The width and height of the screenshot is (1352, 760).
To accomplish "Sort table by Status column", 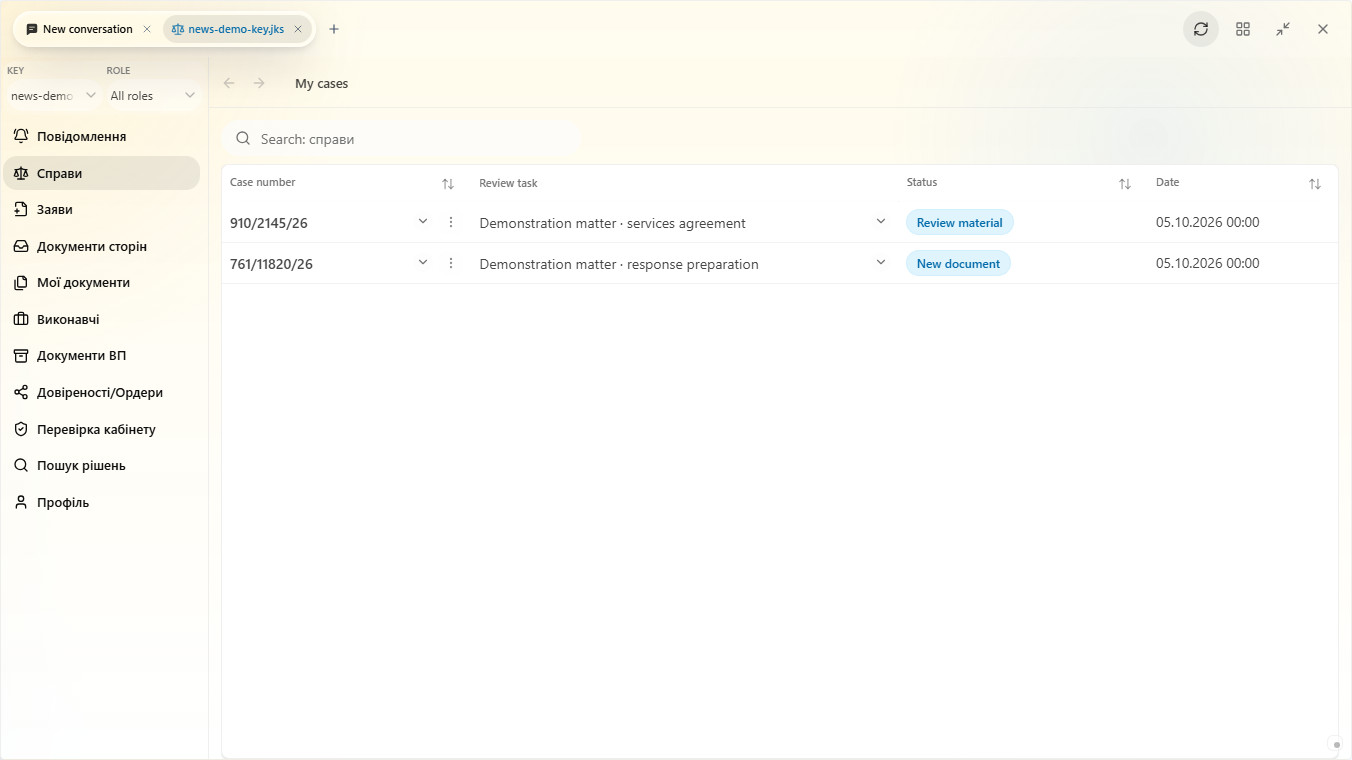I will coord(1125,184).
